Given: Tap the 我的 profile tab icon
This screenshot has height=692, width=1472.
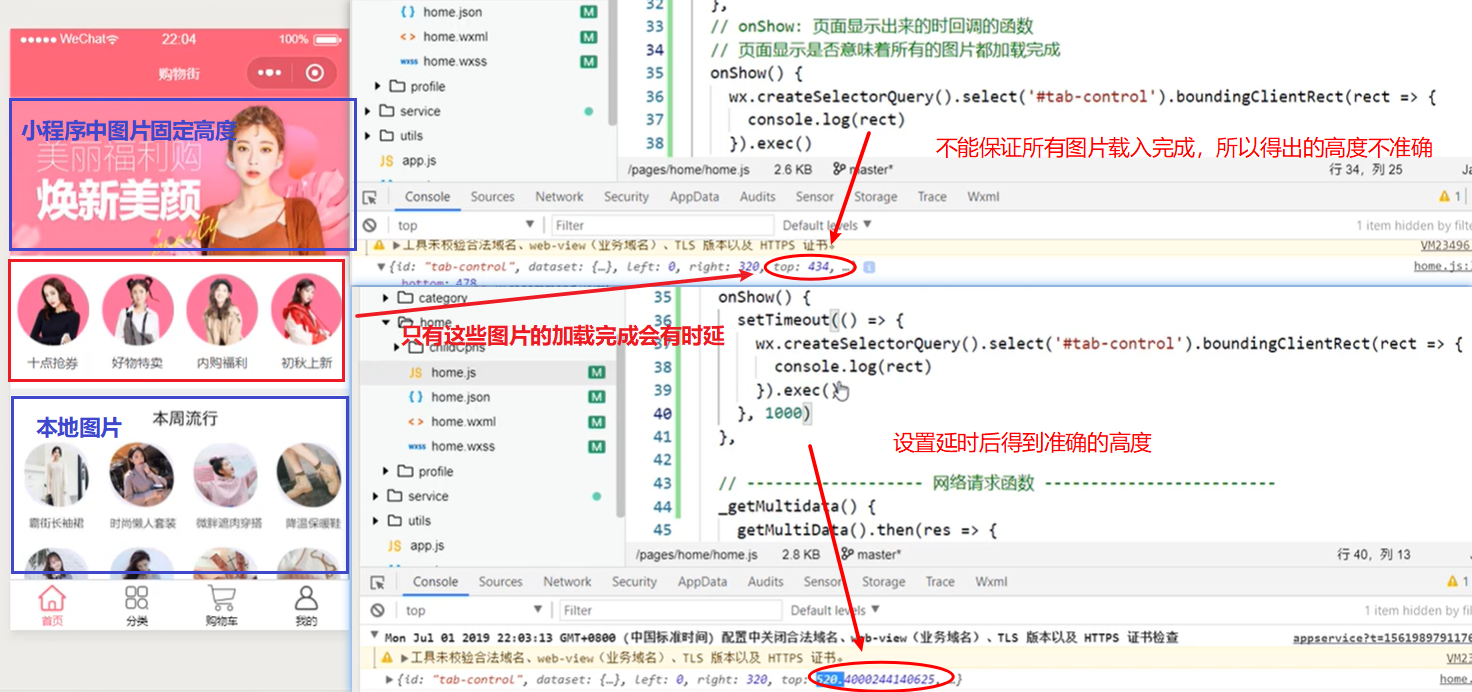Looking at the screenshot, I should coord(306,599).
